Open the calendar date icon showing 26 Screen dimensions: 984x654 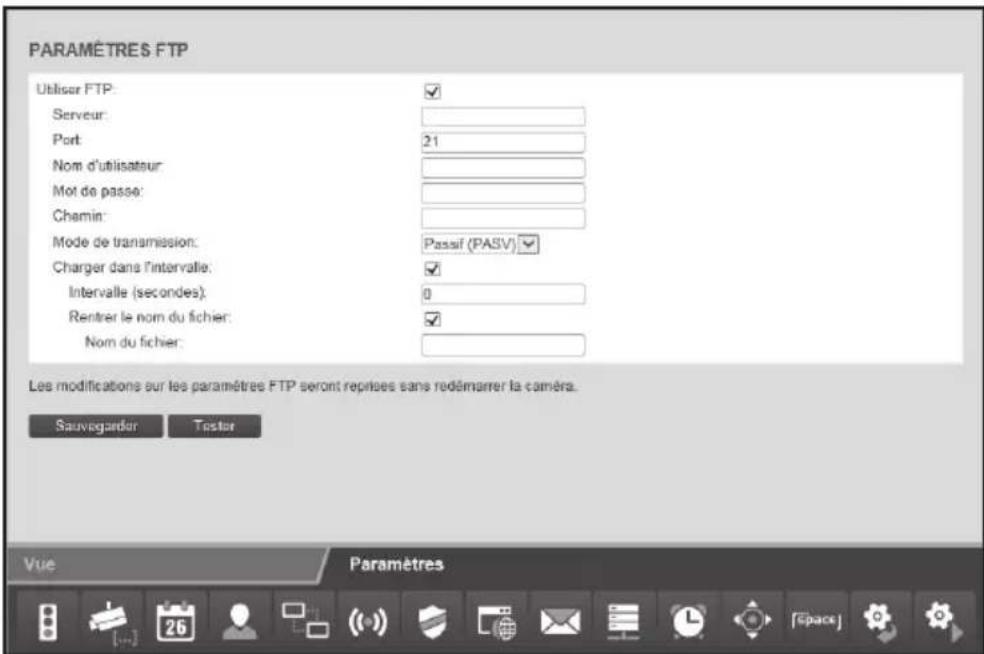(x=176, y=621)
